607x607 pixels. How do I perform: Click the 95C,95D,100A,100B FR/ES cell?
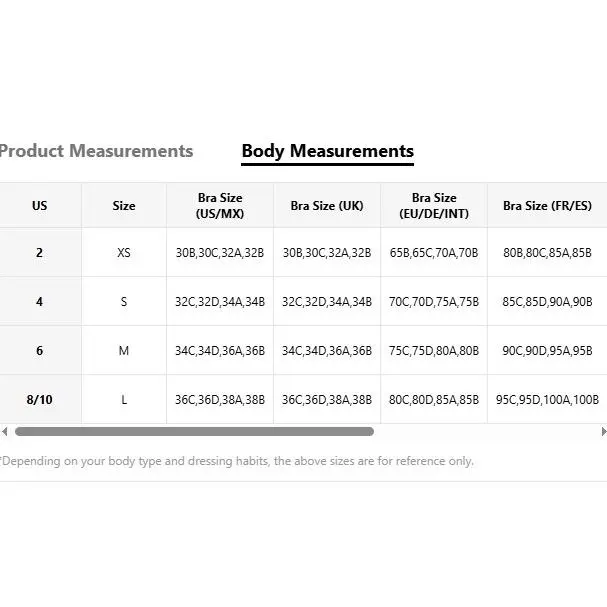[547, 400]
